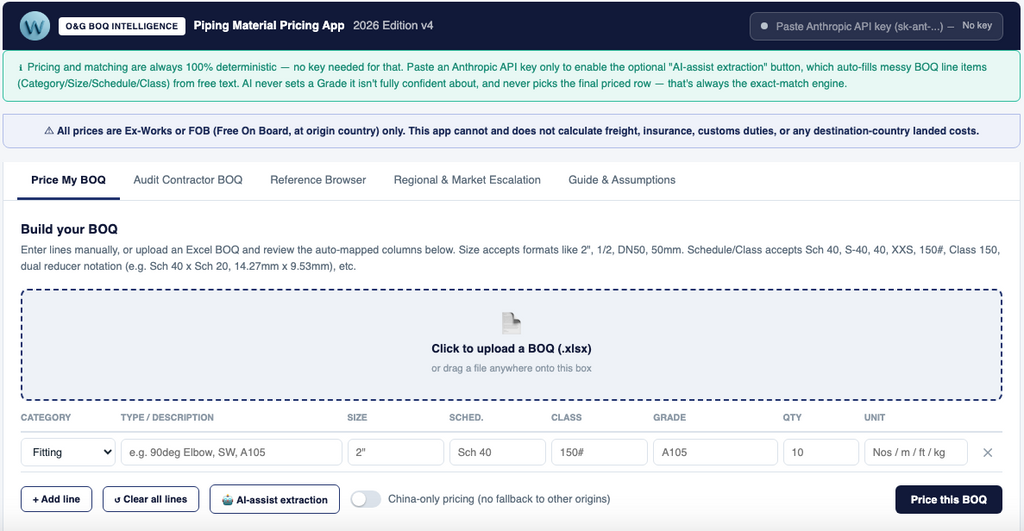The image size is (1024, 531).
Task: Click the GRADE column header
Action: (x=669, y=417)
